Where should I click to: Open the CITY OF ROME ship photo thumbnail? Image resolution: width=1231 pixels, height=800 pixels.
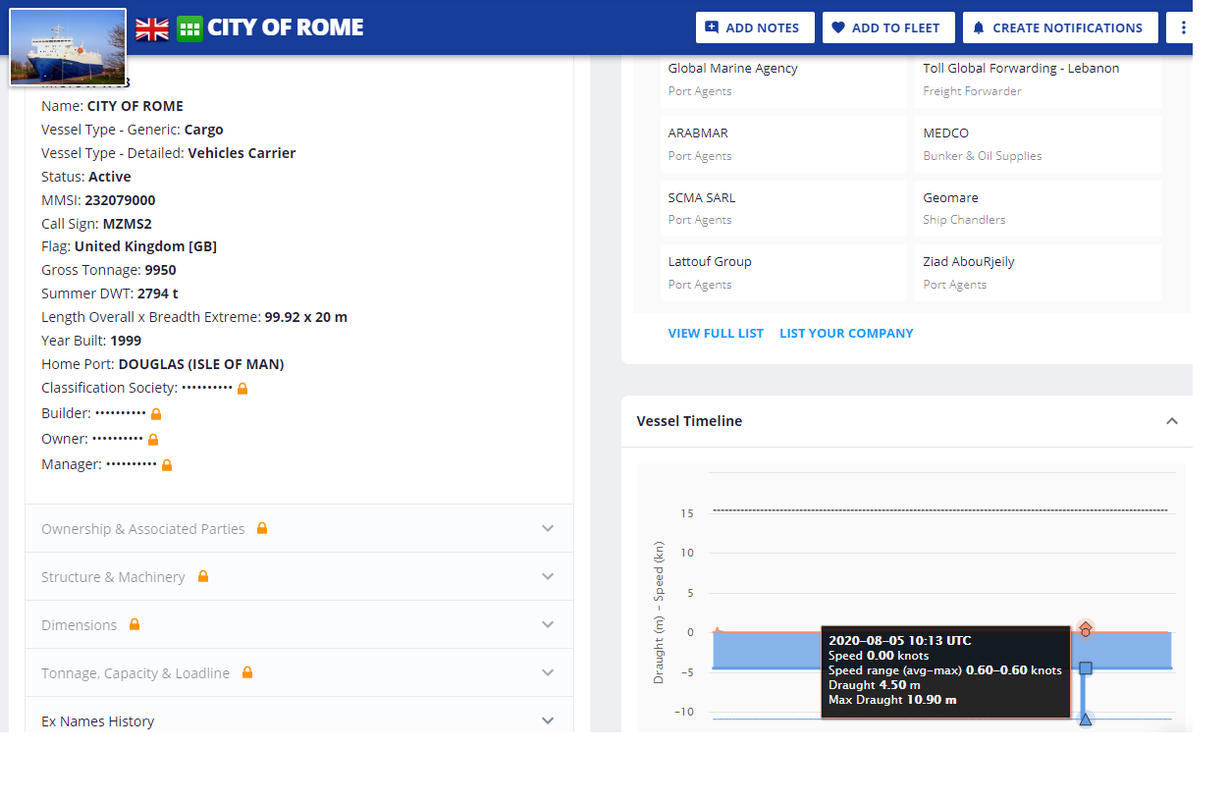coord(67,46)
